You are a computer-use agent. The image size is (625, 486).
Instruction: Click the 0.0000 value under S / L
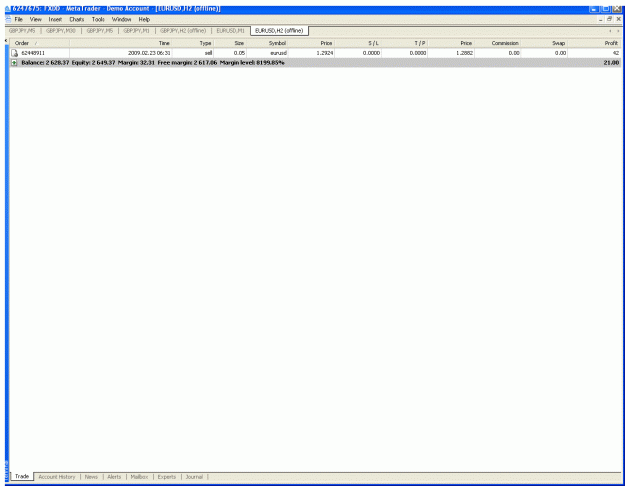tap(371, 53)
